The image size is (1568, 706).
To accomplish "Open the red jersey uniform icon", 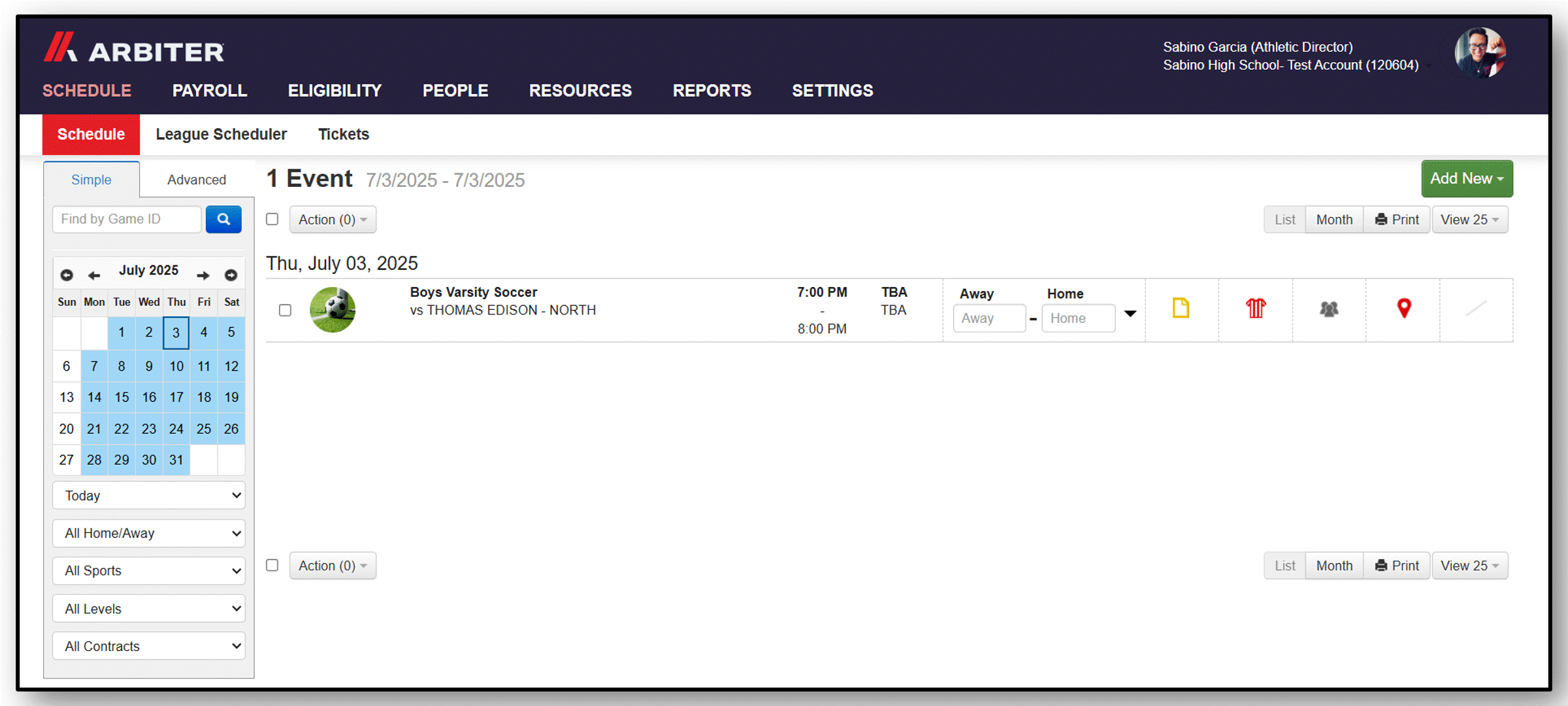I will [1256, 308].
